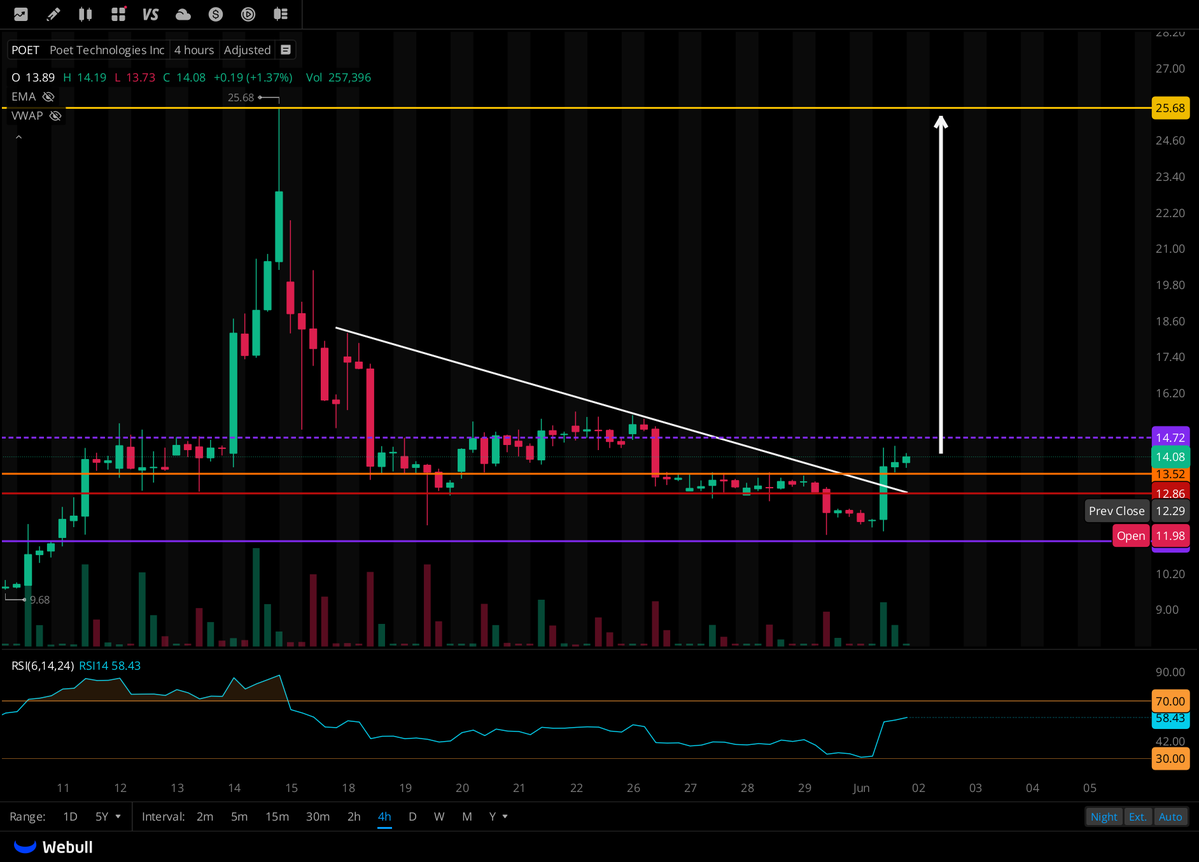Collapse the indicator legend caret
The height and width of the screenshot is (862, 1199).
pos(18,138)
